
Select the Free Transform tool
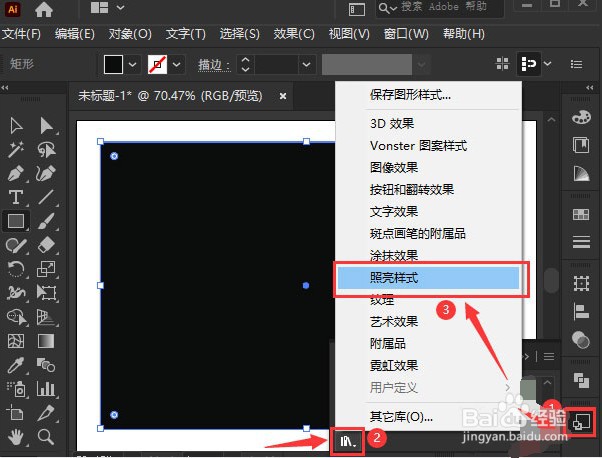point(46,293)
